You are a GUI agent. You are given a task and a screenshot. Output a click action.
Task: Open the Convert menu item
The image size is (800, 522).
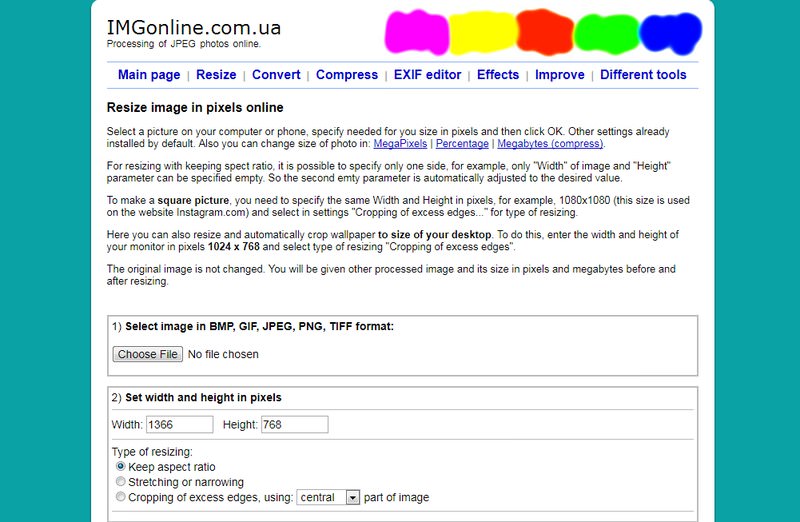tap(276, 74)
